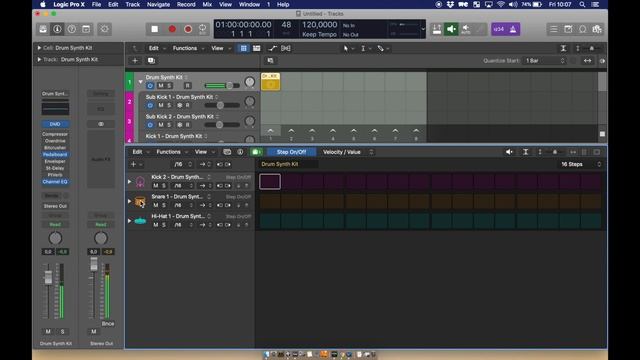Open Step Sequencer Functions menu
The height and width of the screenshot is (360, 640).
pos(171,152)
